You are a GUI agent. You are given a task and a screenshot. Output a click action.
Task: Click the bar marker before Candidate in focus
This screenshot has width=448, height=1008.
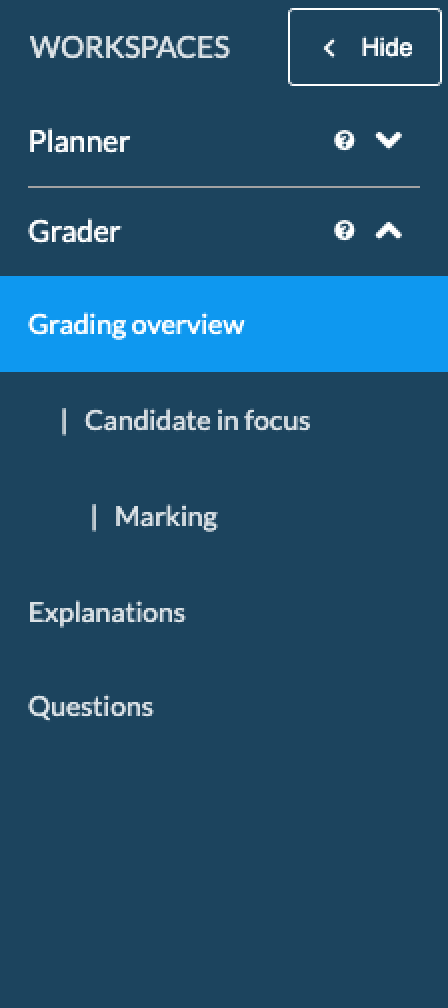click(x=64, y=421)
